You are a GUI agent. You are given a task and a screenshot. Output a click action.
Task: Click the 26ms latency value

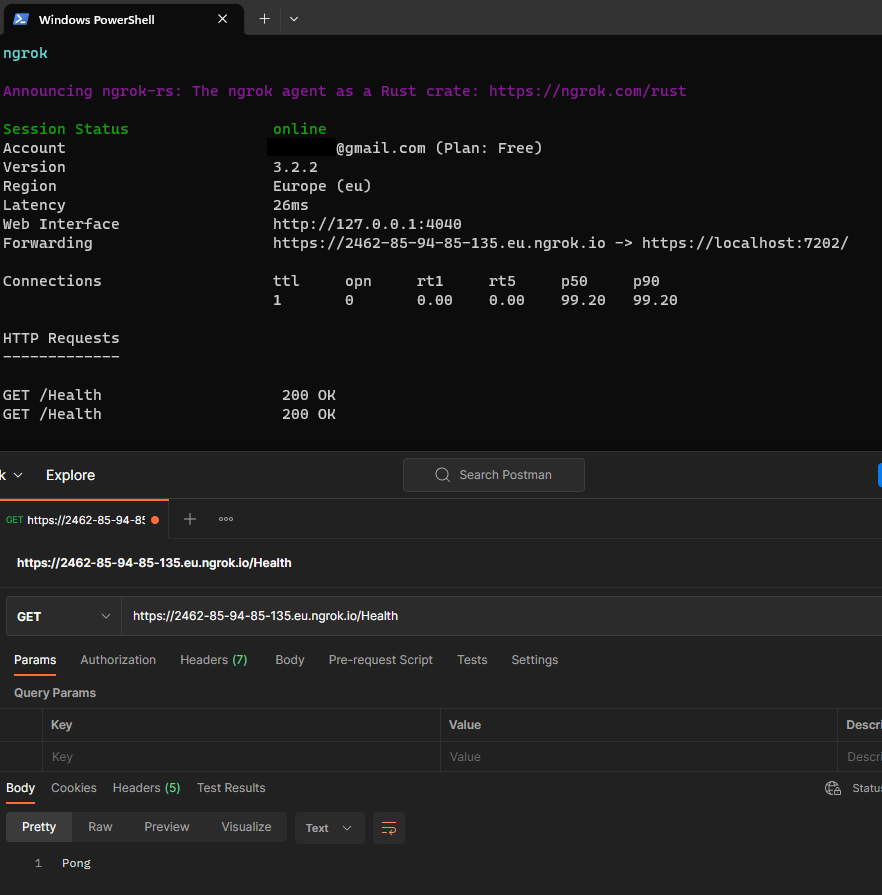(291, 205)
